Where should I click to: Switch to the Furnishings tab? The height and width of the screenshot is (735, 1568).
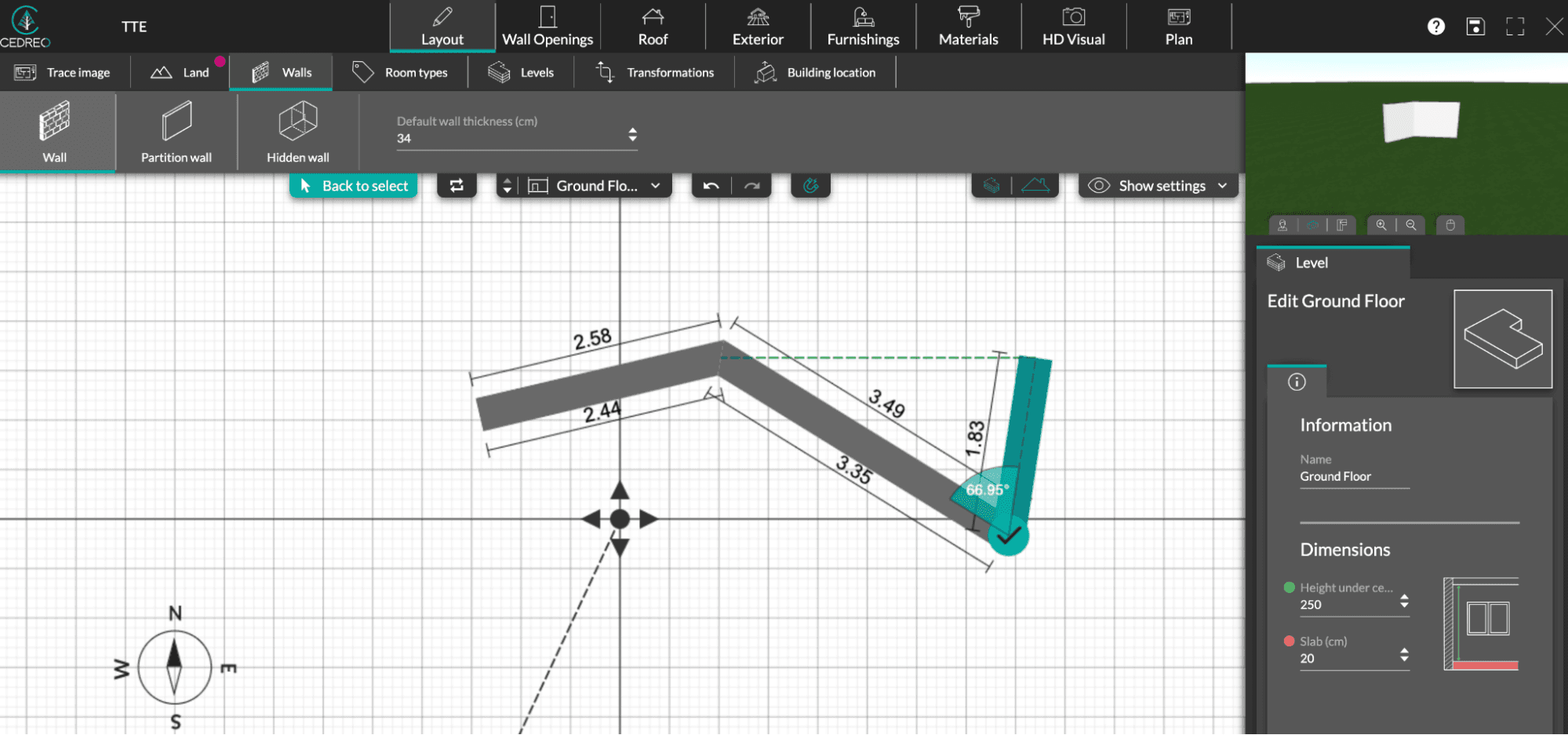pyautogui.click(x=862, y=26)
